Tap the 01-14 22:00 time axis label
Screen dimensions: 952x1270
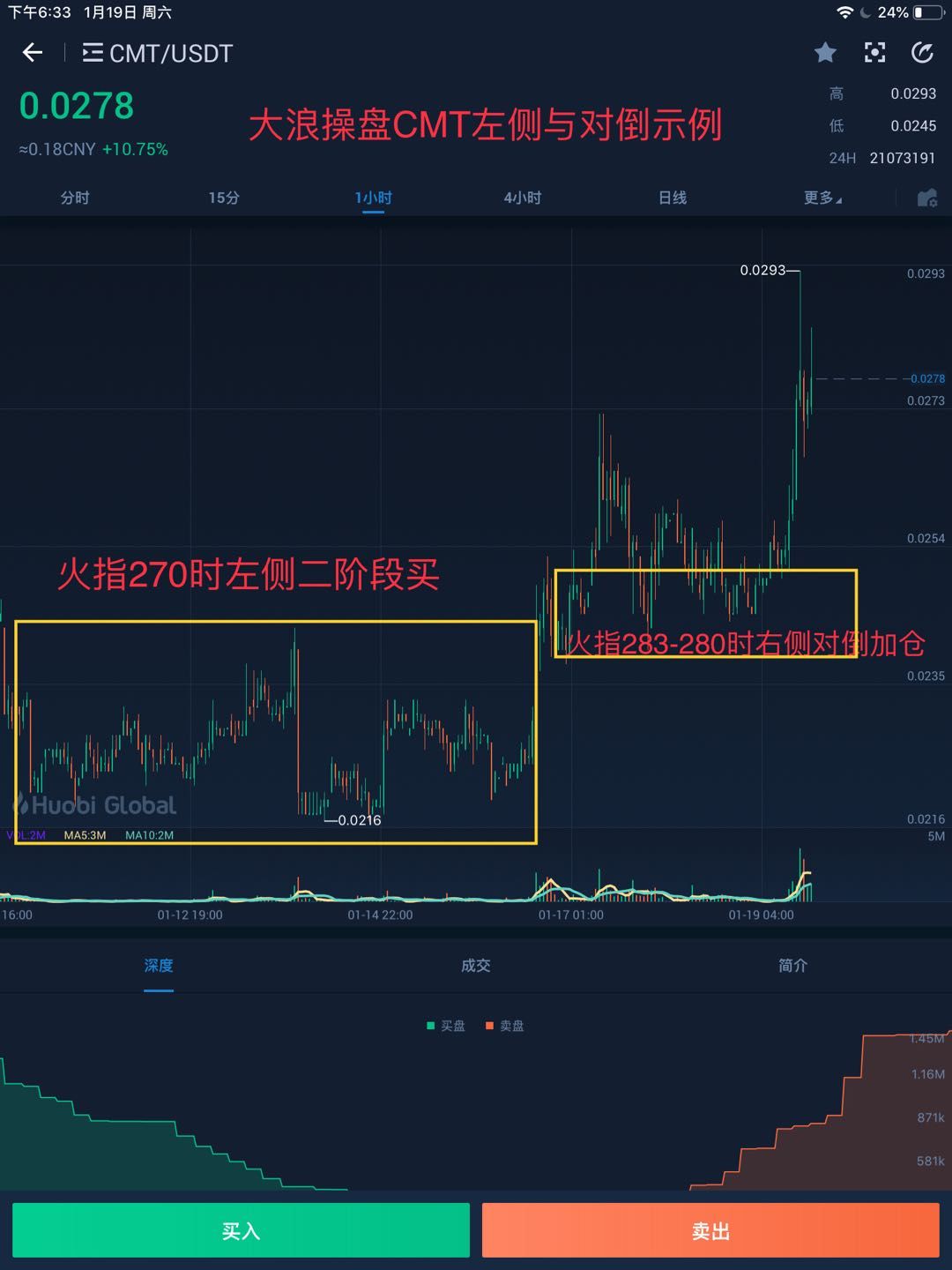380,915
